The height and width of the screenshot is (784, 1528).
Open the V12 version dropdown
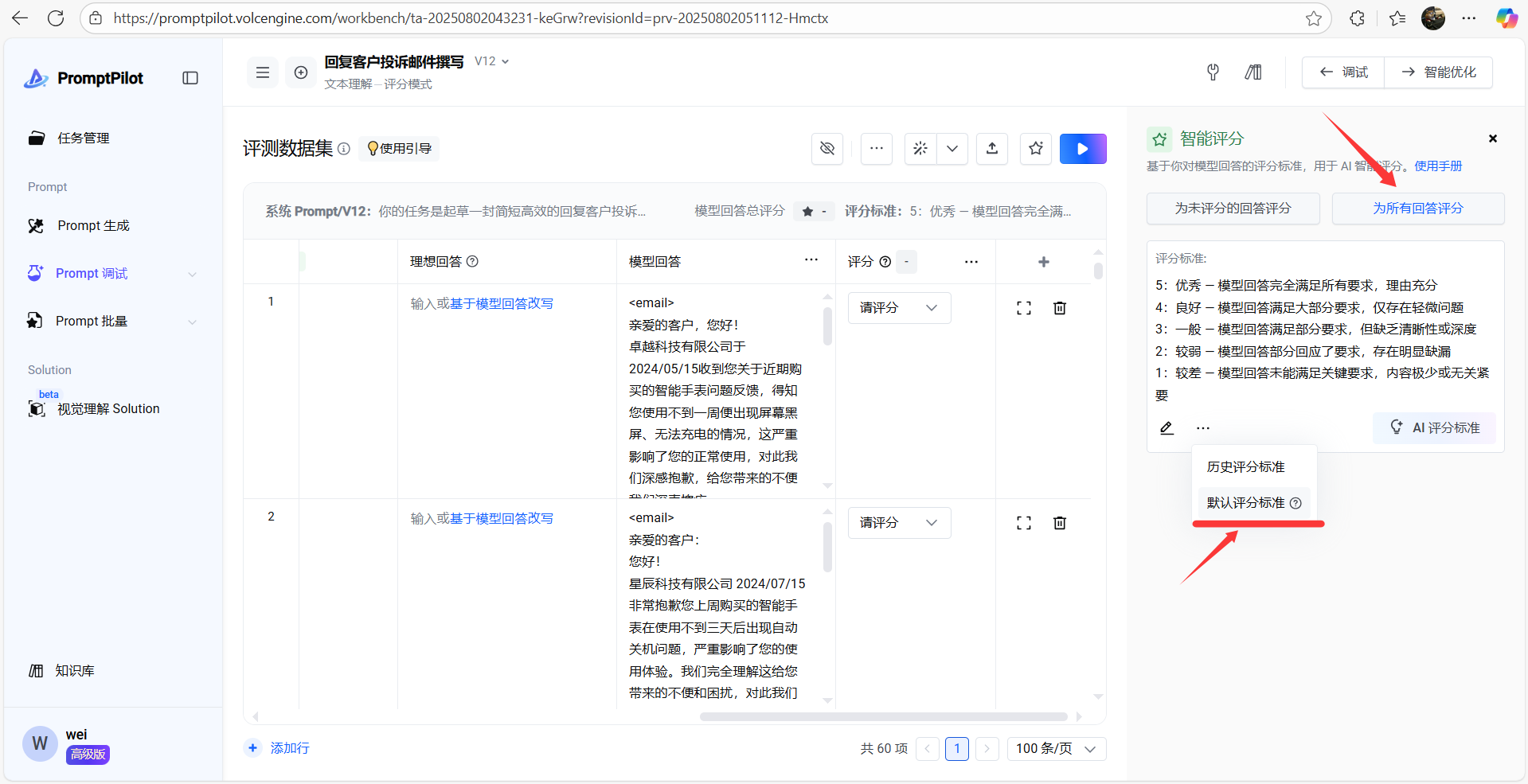tap(492, 61)
